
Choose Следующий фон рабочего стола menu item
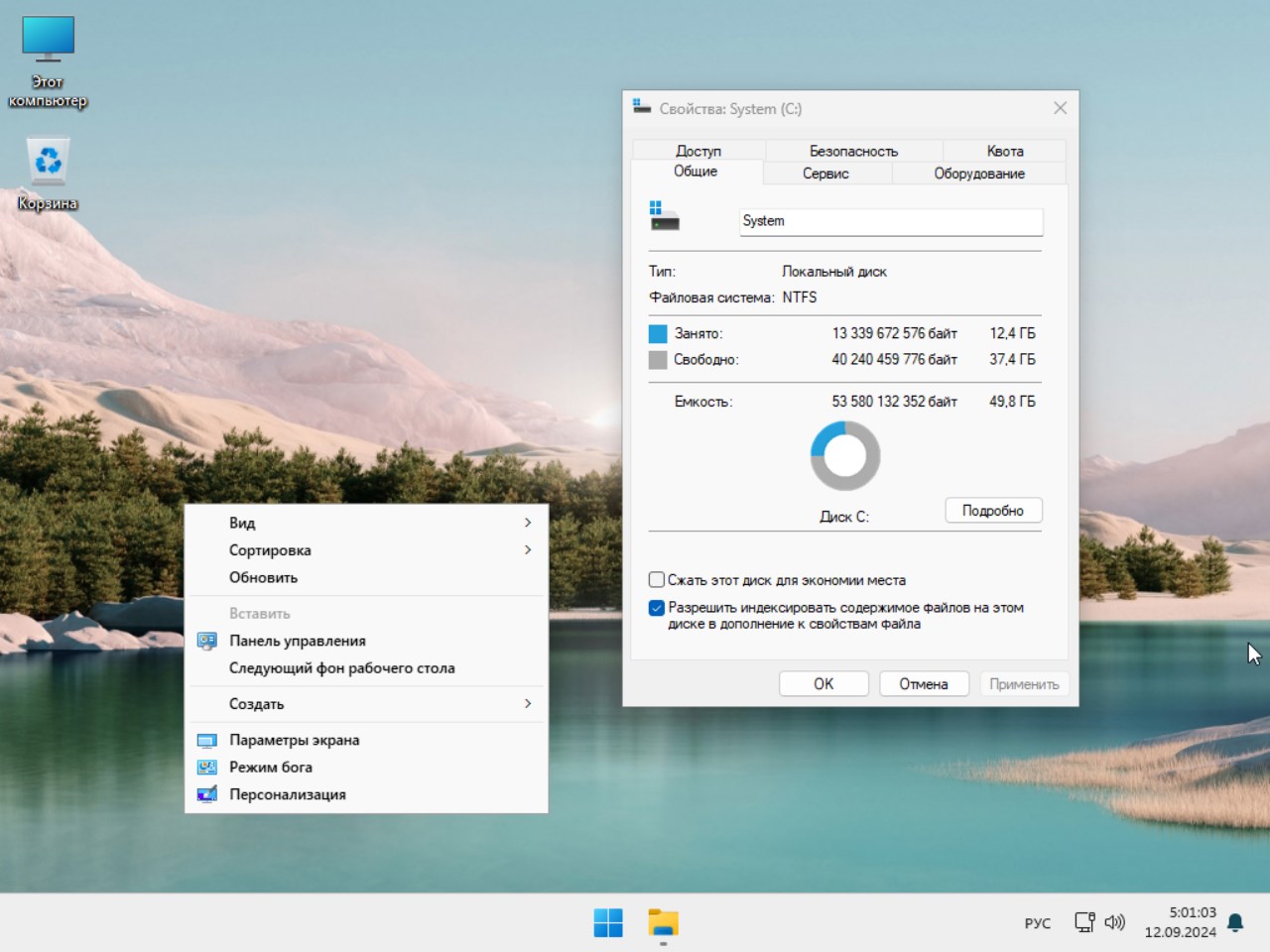(x=366, y=668)
